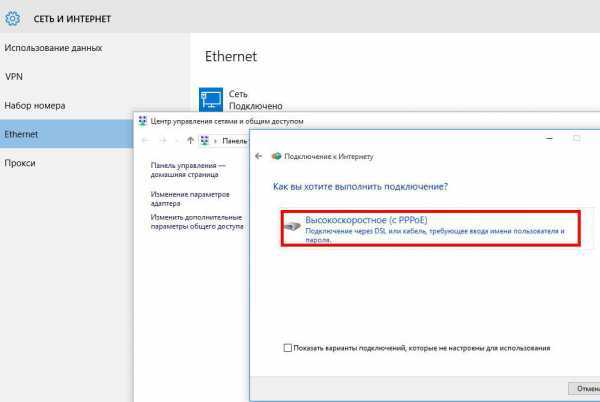The height and width of the screenshot is (402, 600).
Task: Click the Отмена button in the wizard
Action: [584, 389]
